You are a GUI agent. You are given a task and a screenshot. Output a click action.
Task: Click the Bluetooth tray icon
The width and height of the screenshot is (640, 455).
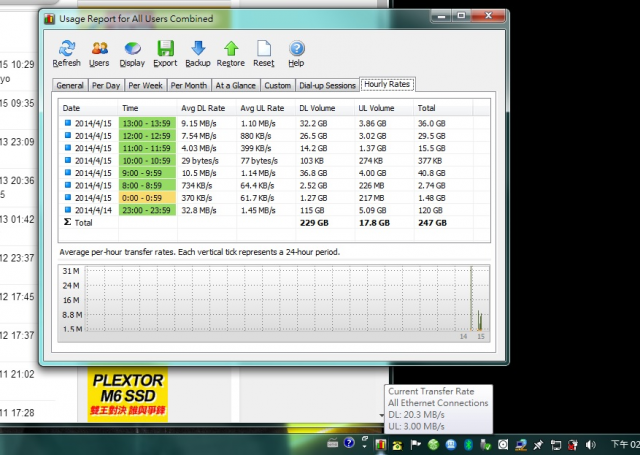[468, 444]
